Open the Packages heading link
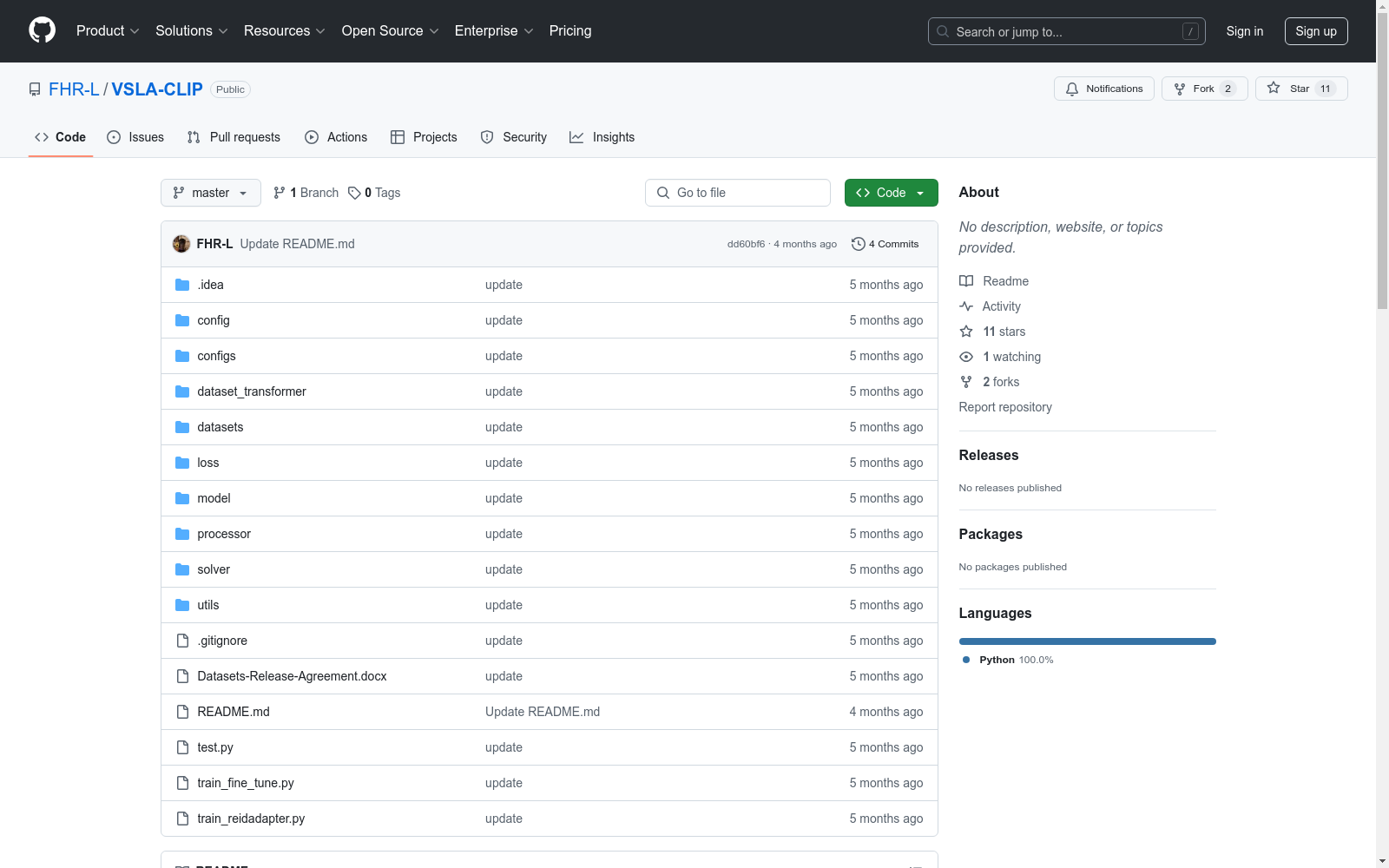This screenshot has height=868, width=1389. [x=991, y=534]
